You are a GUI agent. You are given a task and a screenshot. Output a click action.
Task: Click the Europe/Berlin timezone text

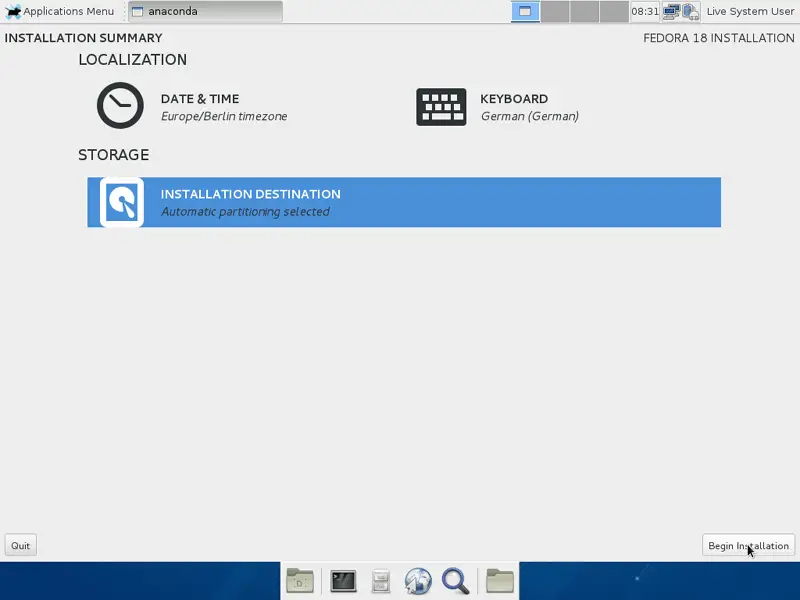coord(224,116)
